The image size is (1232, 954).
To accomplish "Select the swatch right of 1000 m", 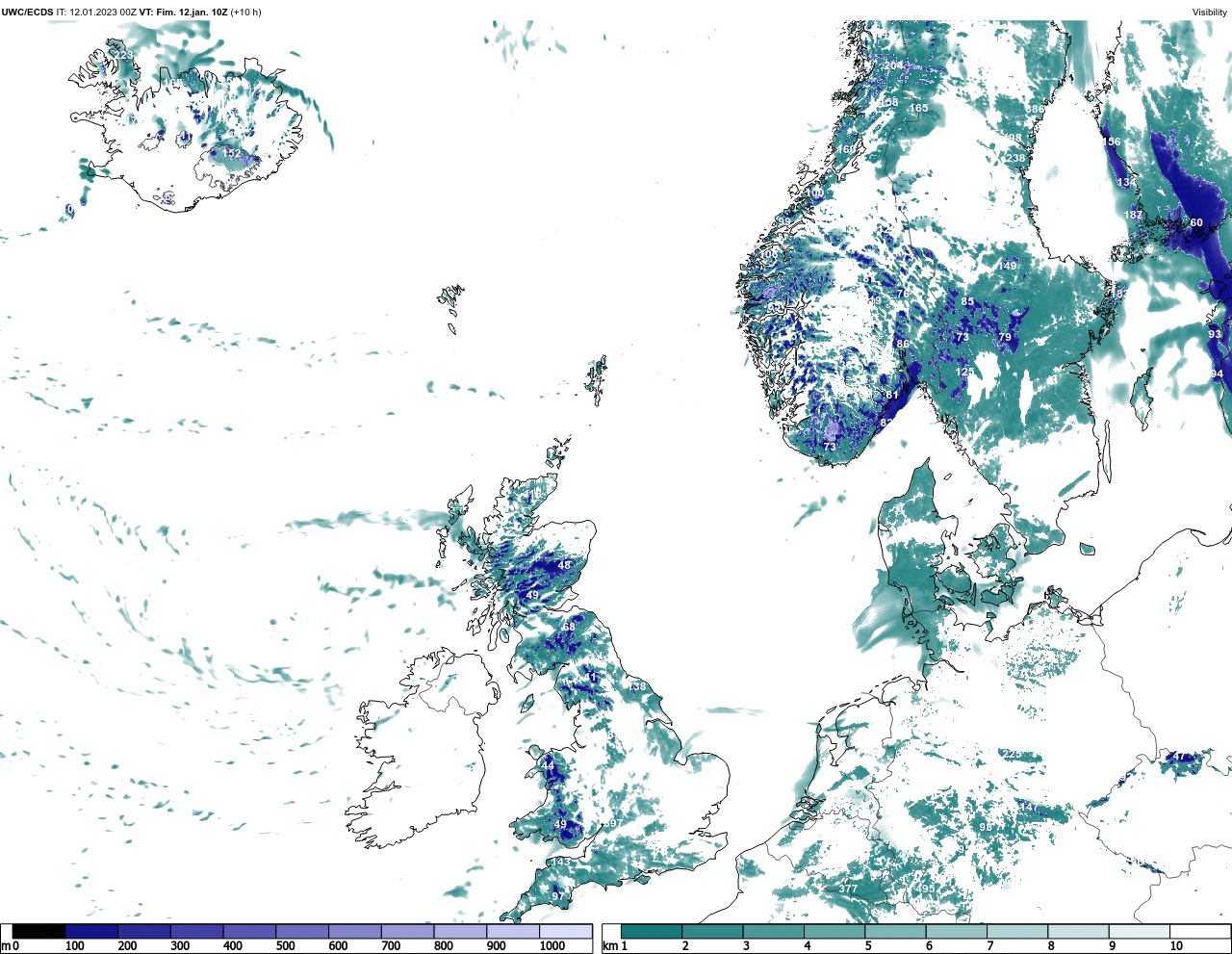I will click(x=565, y=932).
